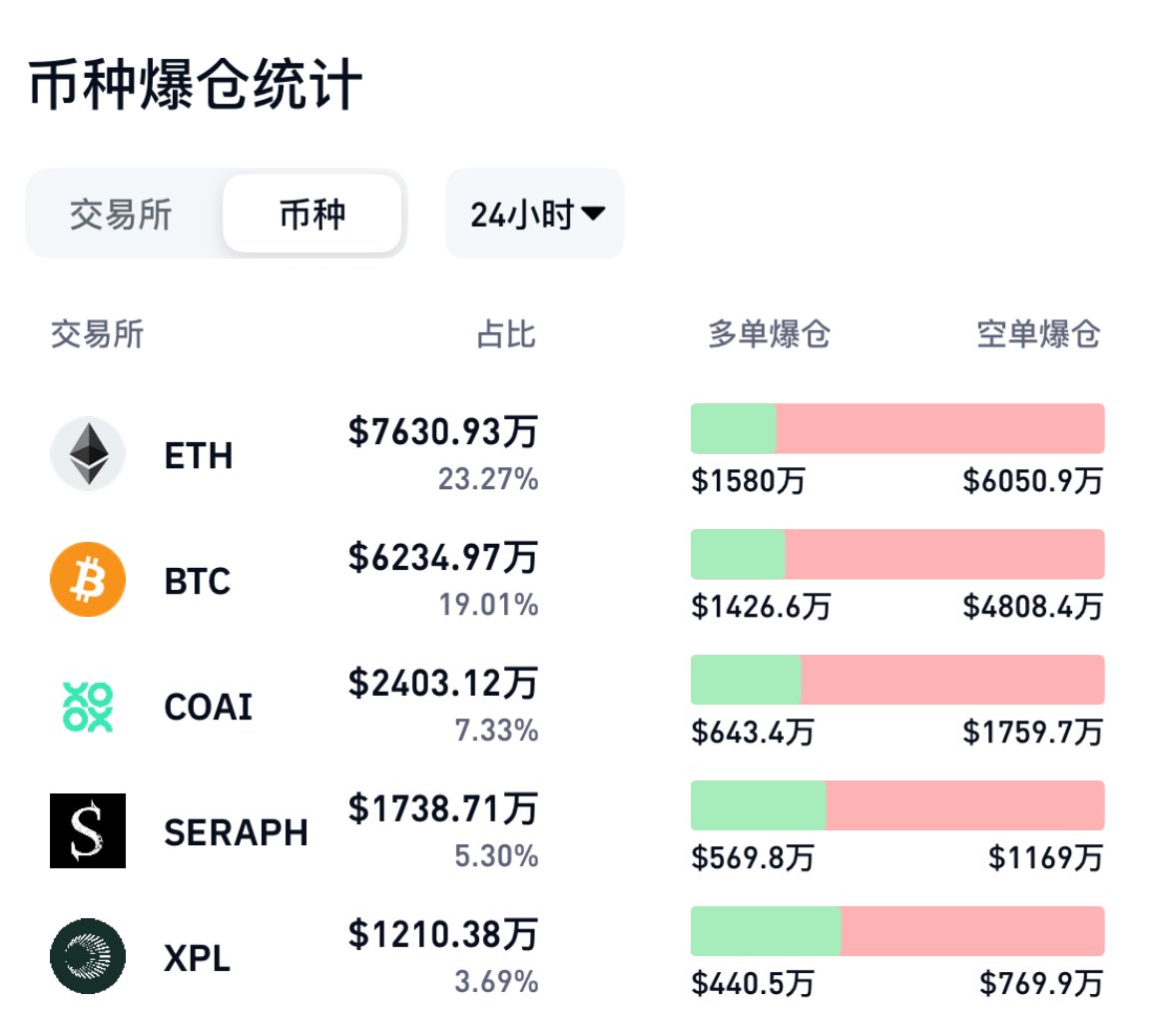Viewport: 1176px width, 1024px height.
Task: Click the 空单爆仓 column header
Action: pos(1038,334)
